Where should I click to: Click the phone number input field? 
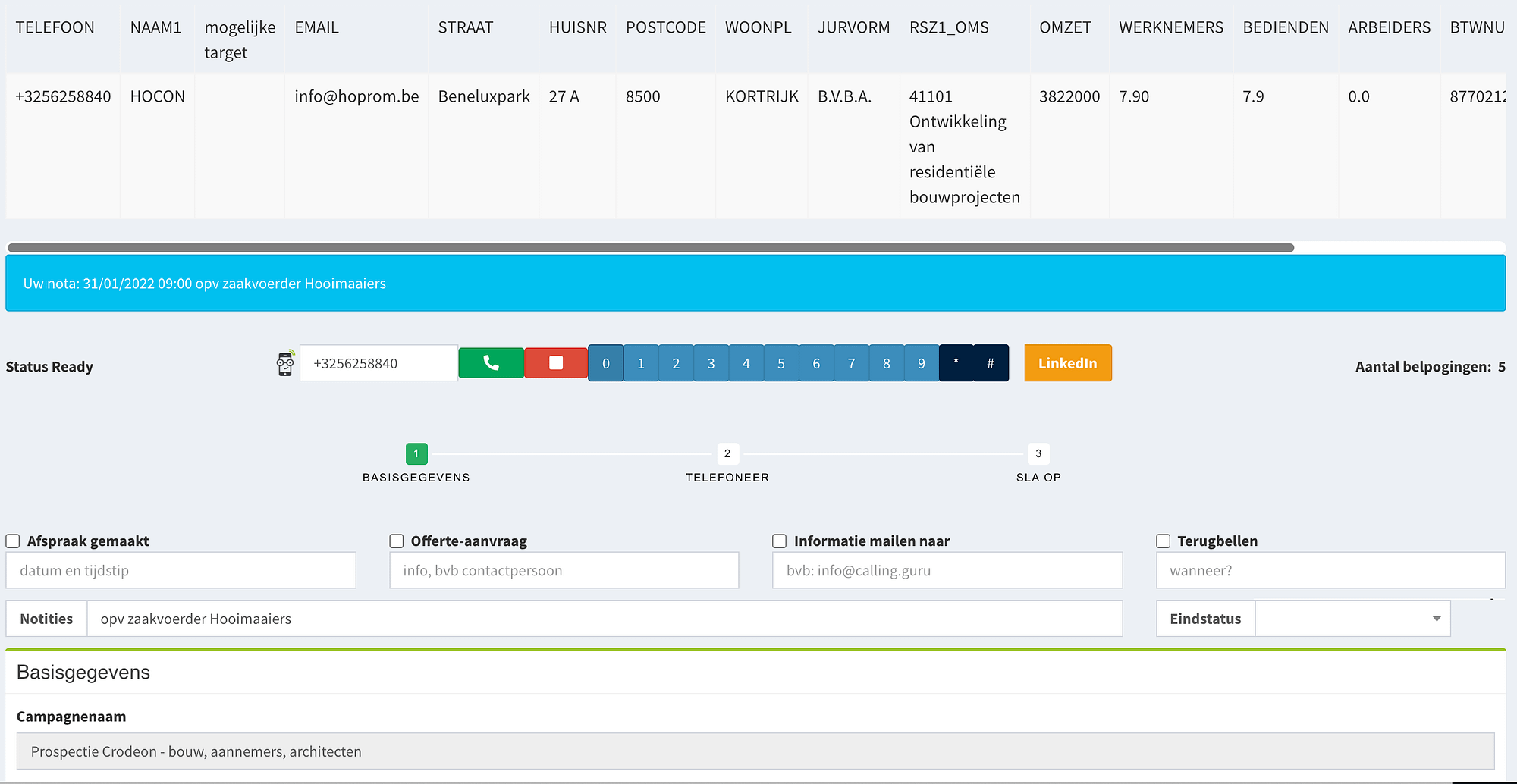(378, 363)
